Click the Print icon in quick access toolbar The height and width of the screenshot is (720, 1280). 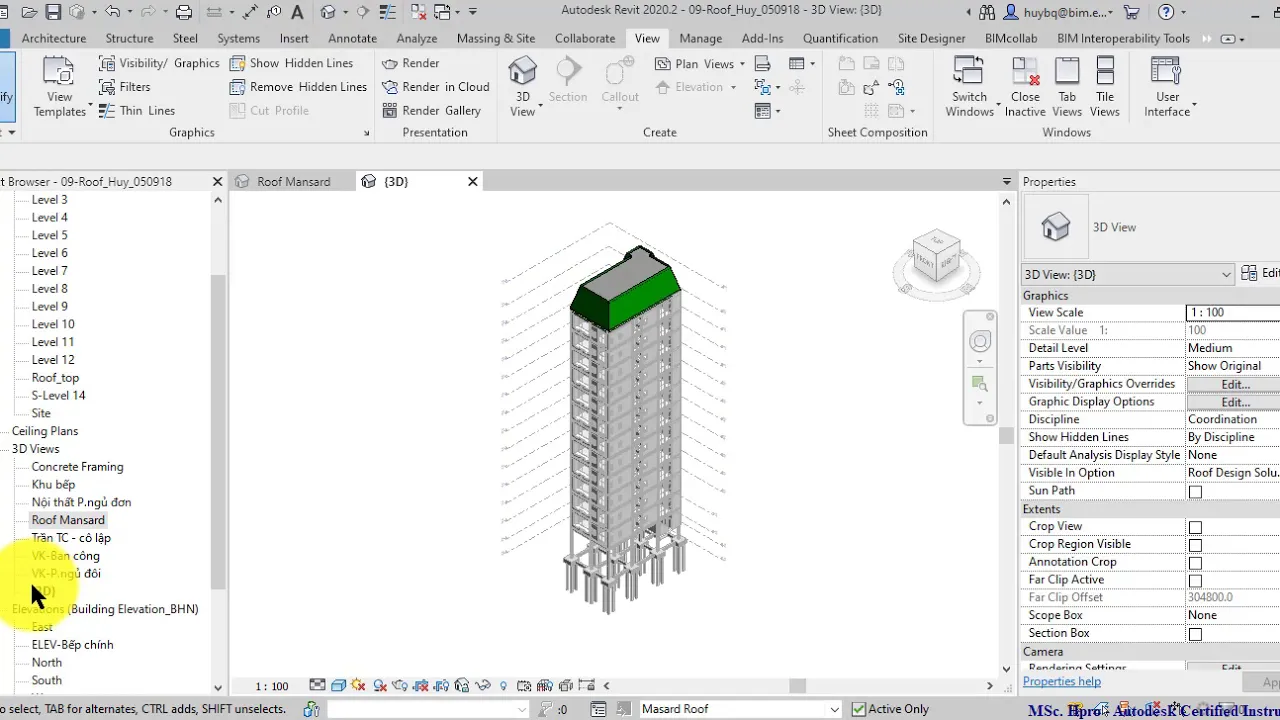click(x=184, y=13)
